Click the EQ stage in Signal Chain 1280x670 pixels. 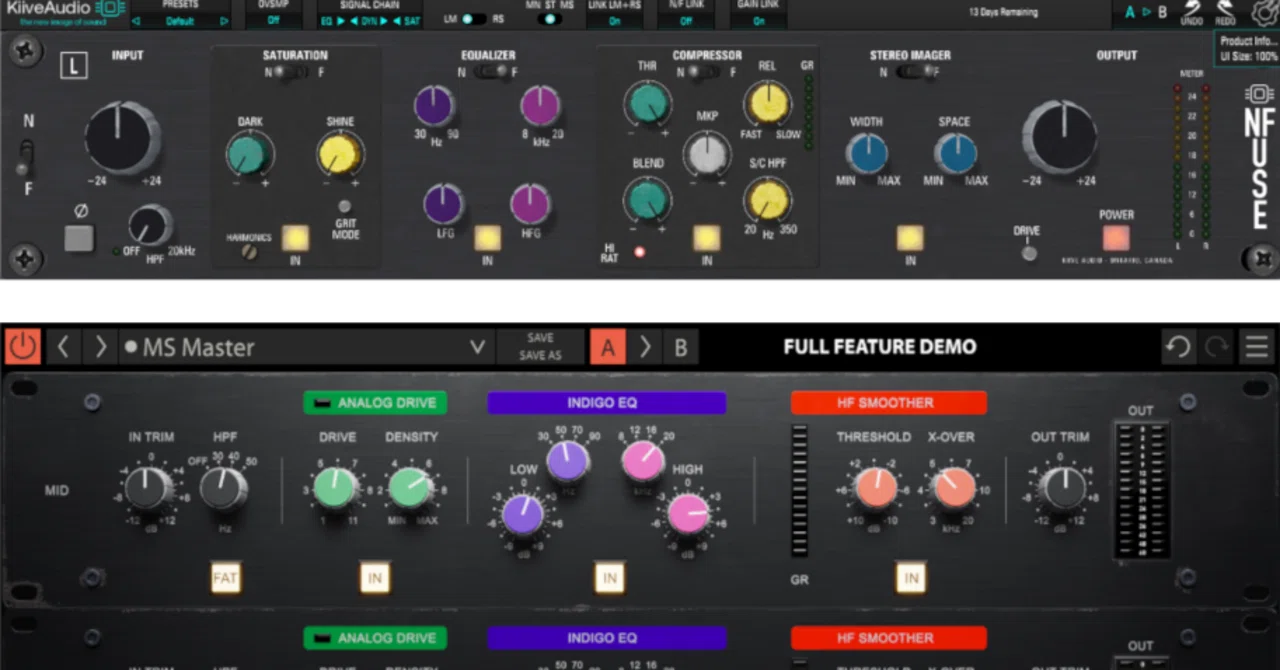pyautogui.click(x=329, y=20)
